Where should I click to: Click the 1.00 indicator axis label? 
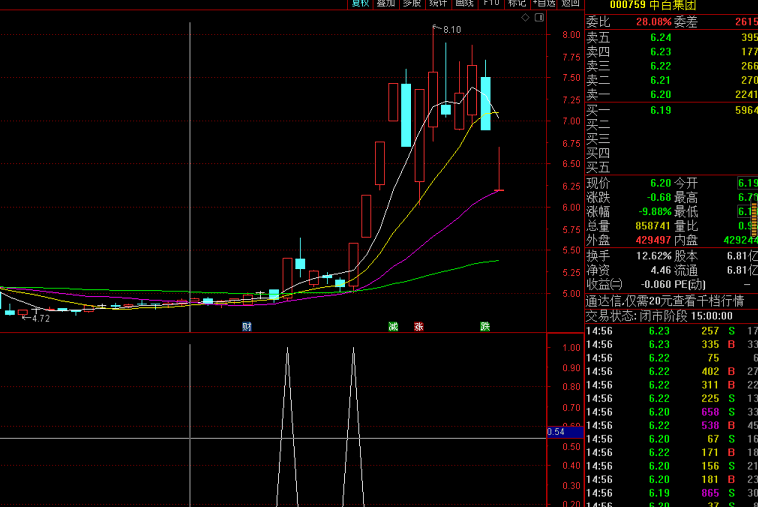571,348
